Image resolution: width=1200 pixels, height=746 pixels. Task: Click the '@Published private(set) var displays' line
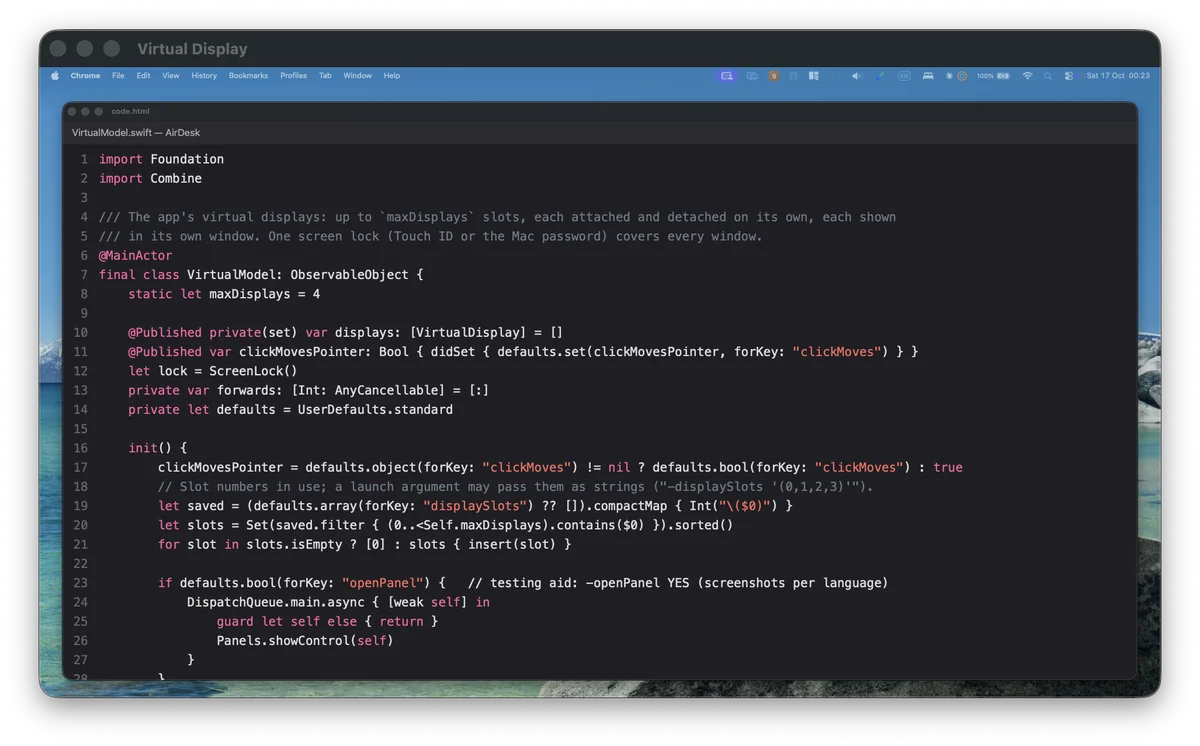[345, 332]
